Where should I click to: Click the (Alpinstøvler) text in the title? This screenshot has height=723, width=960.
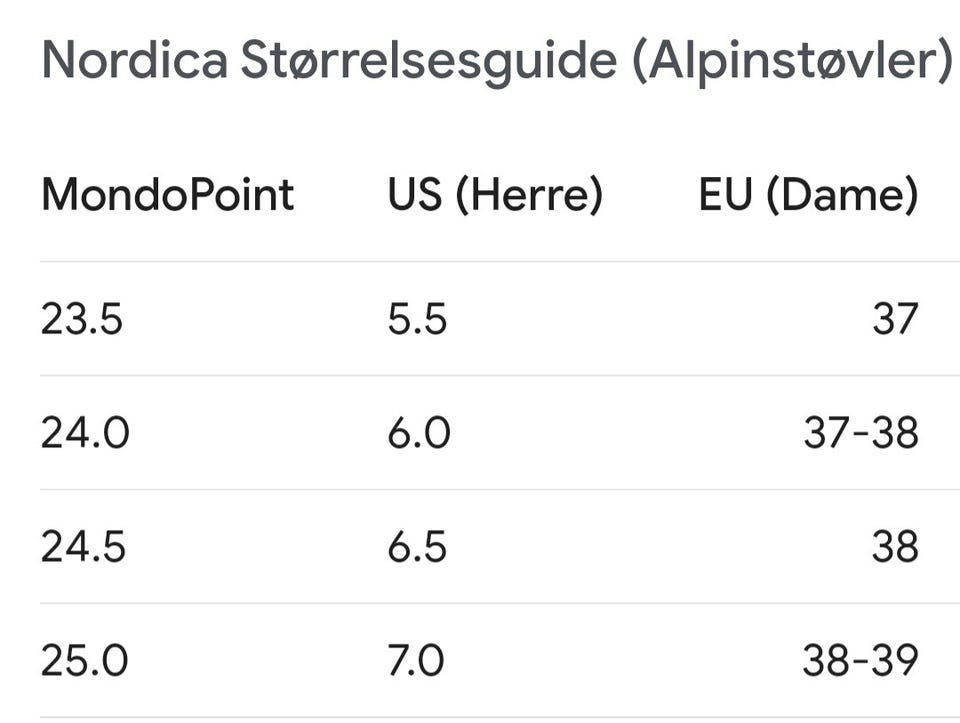793,63
